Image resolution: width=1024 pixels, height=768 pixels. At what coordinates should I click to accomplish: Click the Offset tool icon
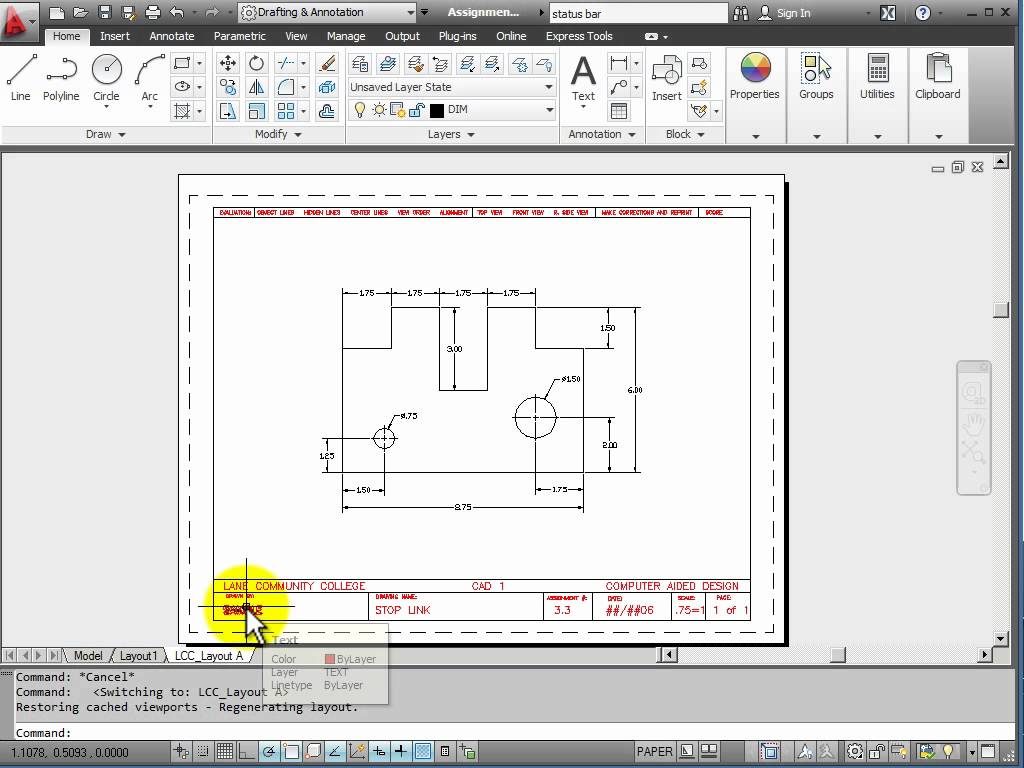pos(326,111)
